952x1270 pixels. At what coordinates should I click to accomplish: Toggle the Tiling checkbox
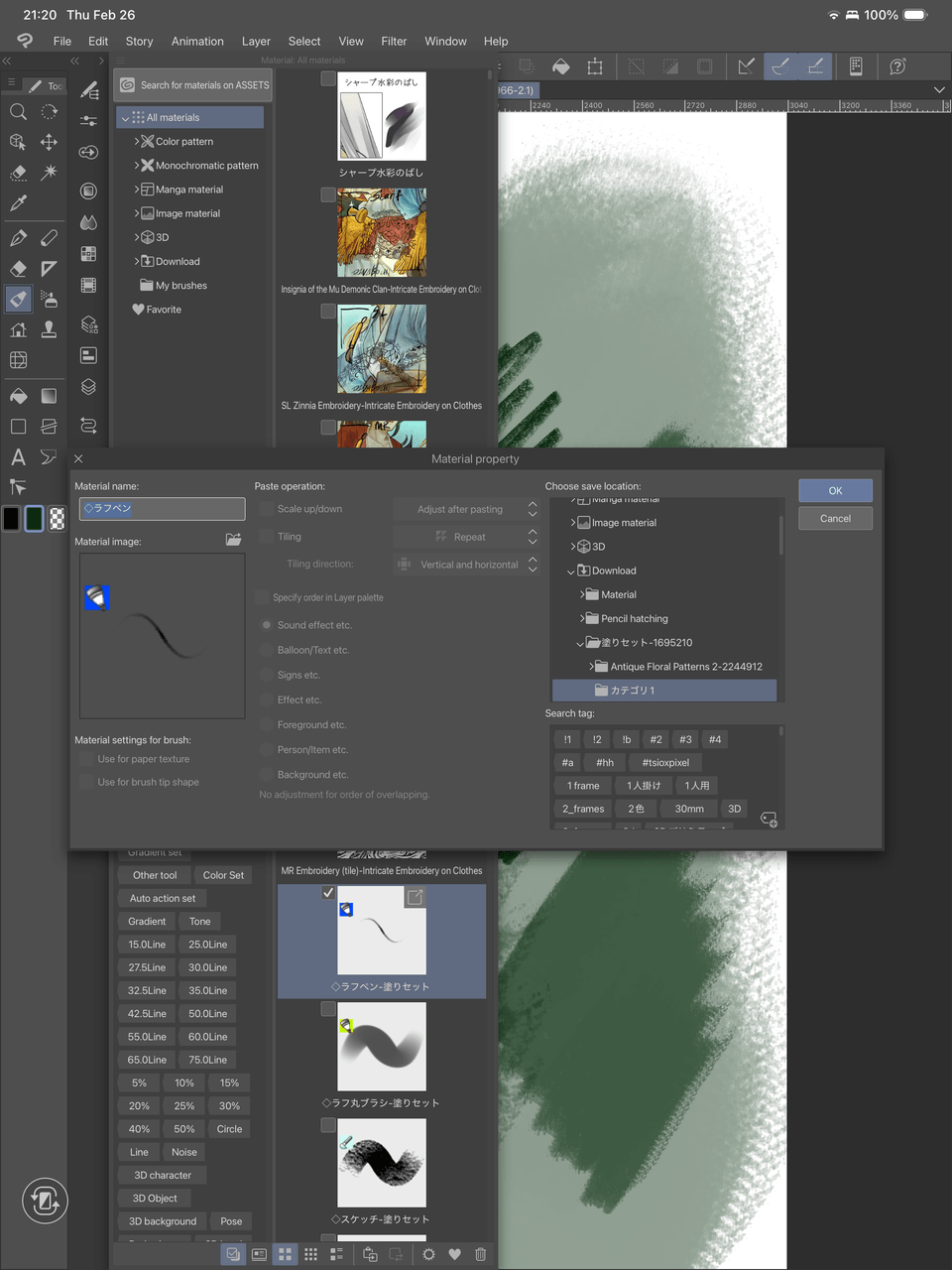coord(266,537)
